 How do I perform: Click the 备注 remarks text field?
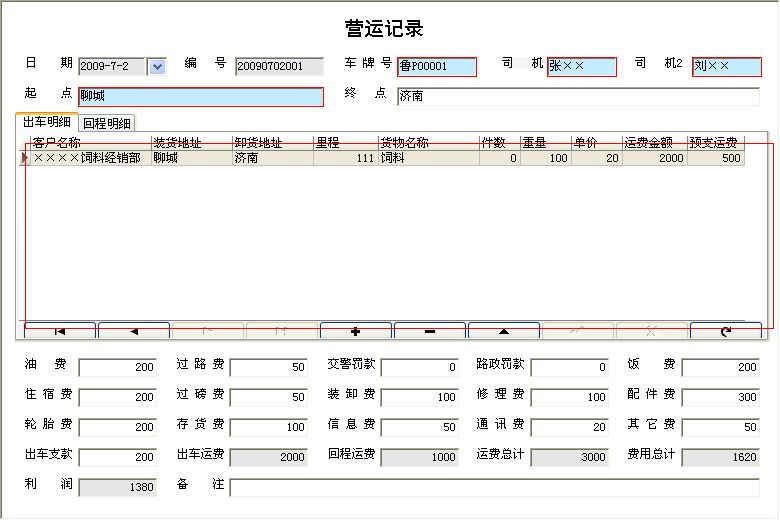click(495, 487)
